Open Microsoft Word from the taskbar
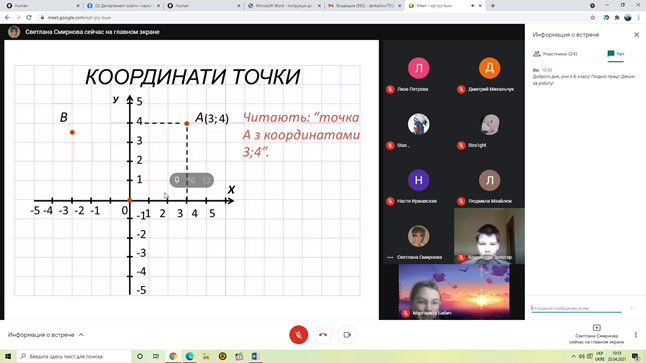 pyautogui.click(x=255, y=356)
